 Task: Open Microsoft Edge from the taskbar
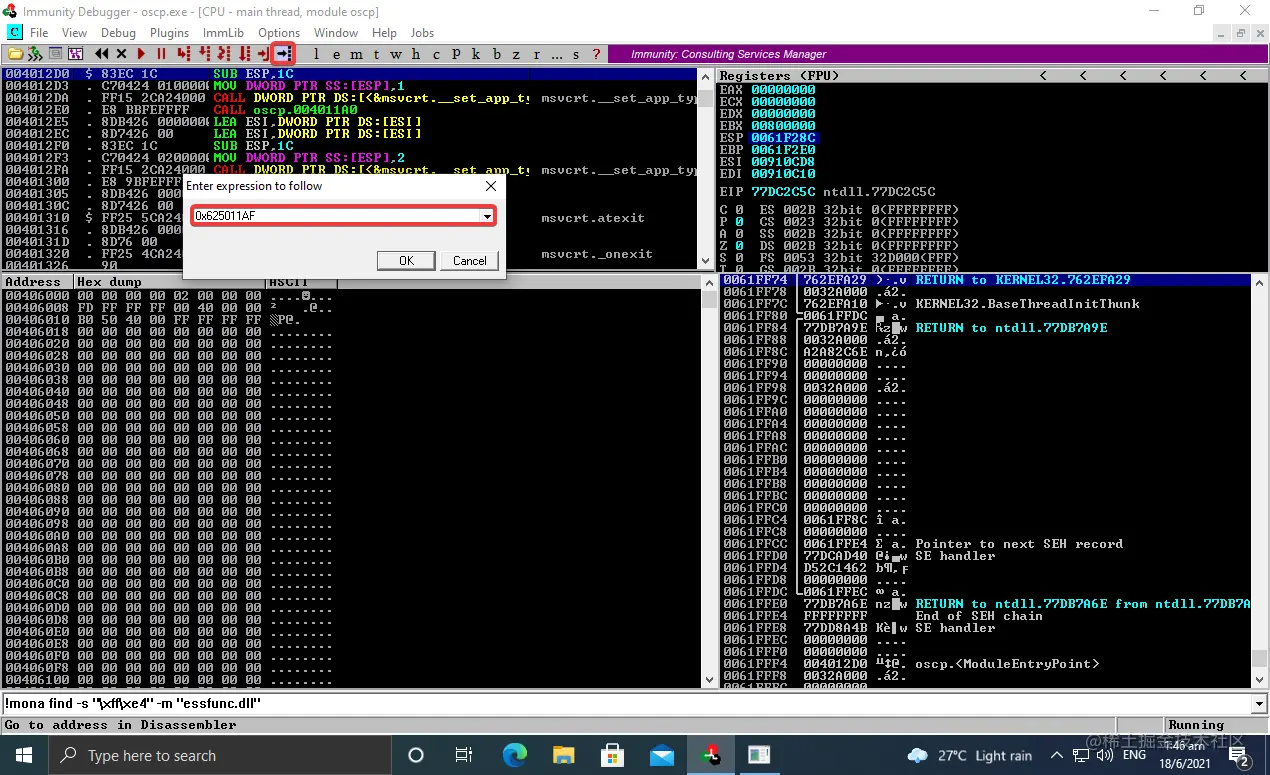click(x=513, y=755)
